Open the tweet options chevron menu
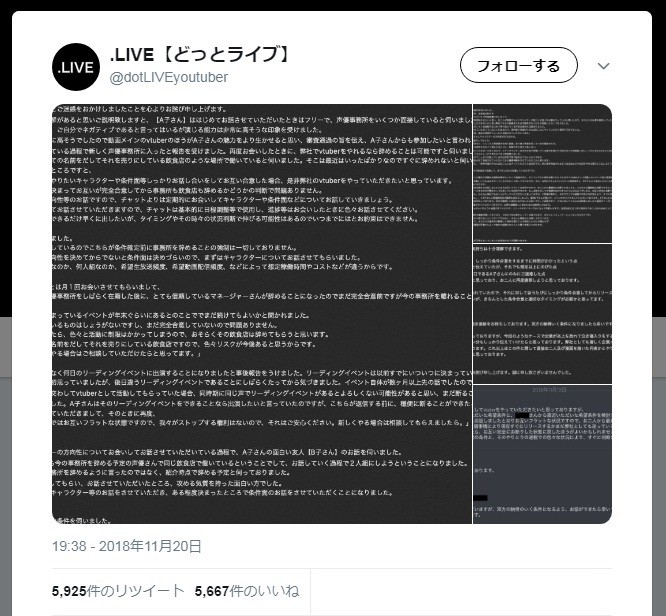 tap(603, 66)
